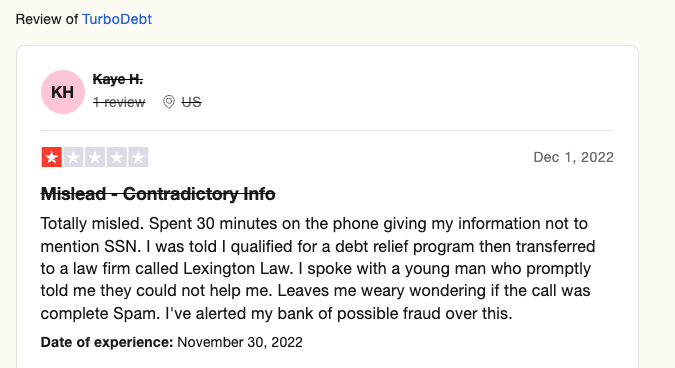Click the US country label
675x368 pixels.
(x=191, y=102)
